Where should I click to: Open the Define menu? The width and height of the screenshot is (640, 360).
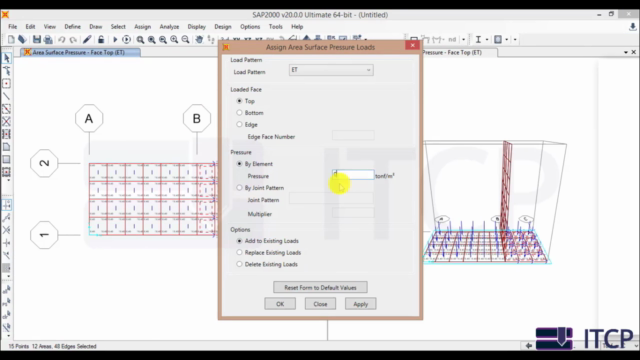(72, 27)
